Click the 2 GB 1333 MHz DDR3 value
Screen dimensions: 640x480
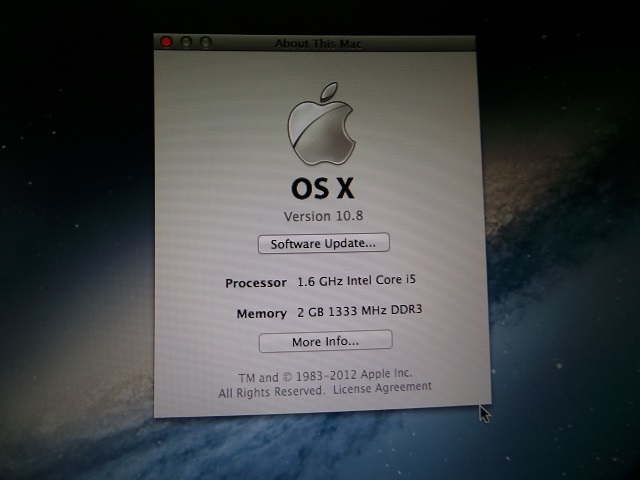[360, 311]
